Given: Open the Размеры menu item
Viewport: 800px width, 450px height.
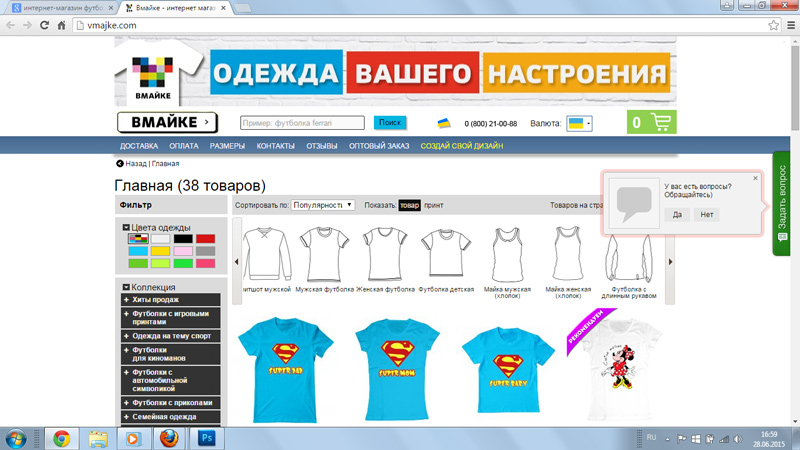Looking at the screenshot, I should click(227, 146).
